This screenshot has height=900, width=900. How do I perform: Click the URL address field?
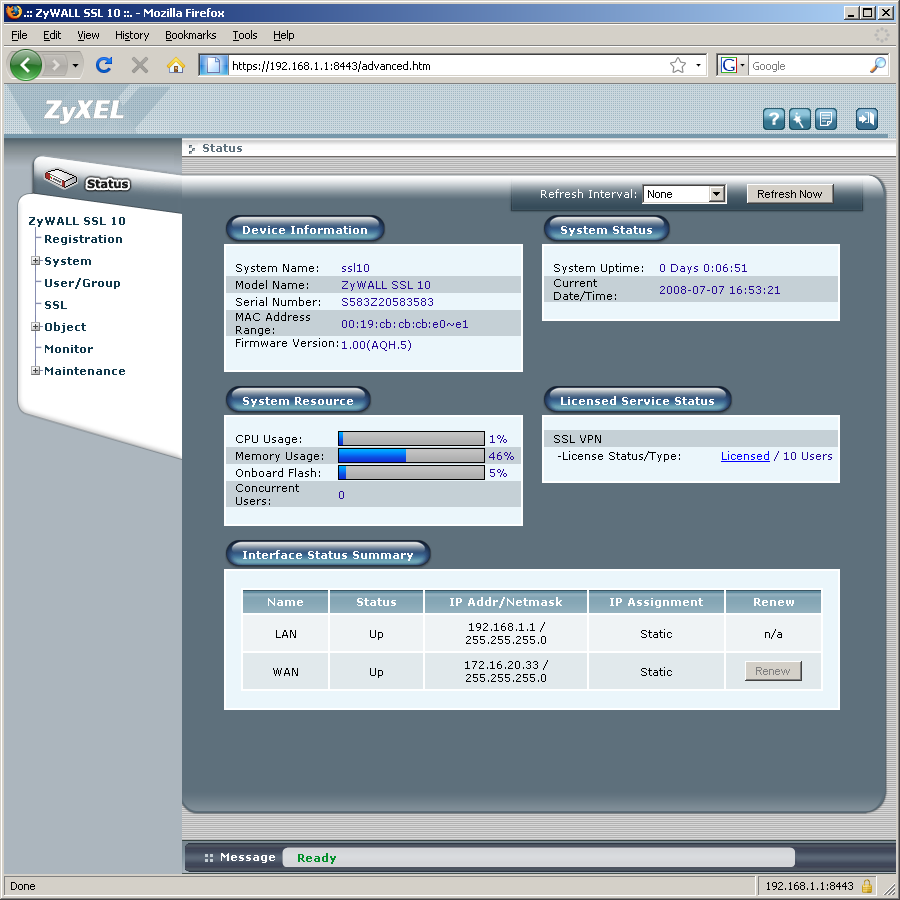pos(447,65)
